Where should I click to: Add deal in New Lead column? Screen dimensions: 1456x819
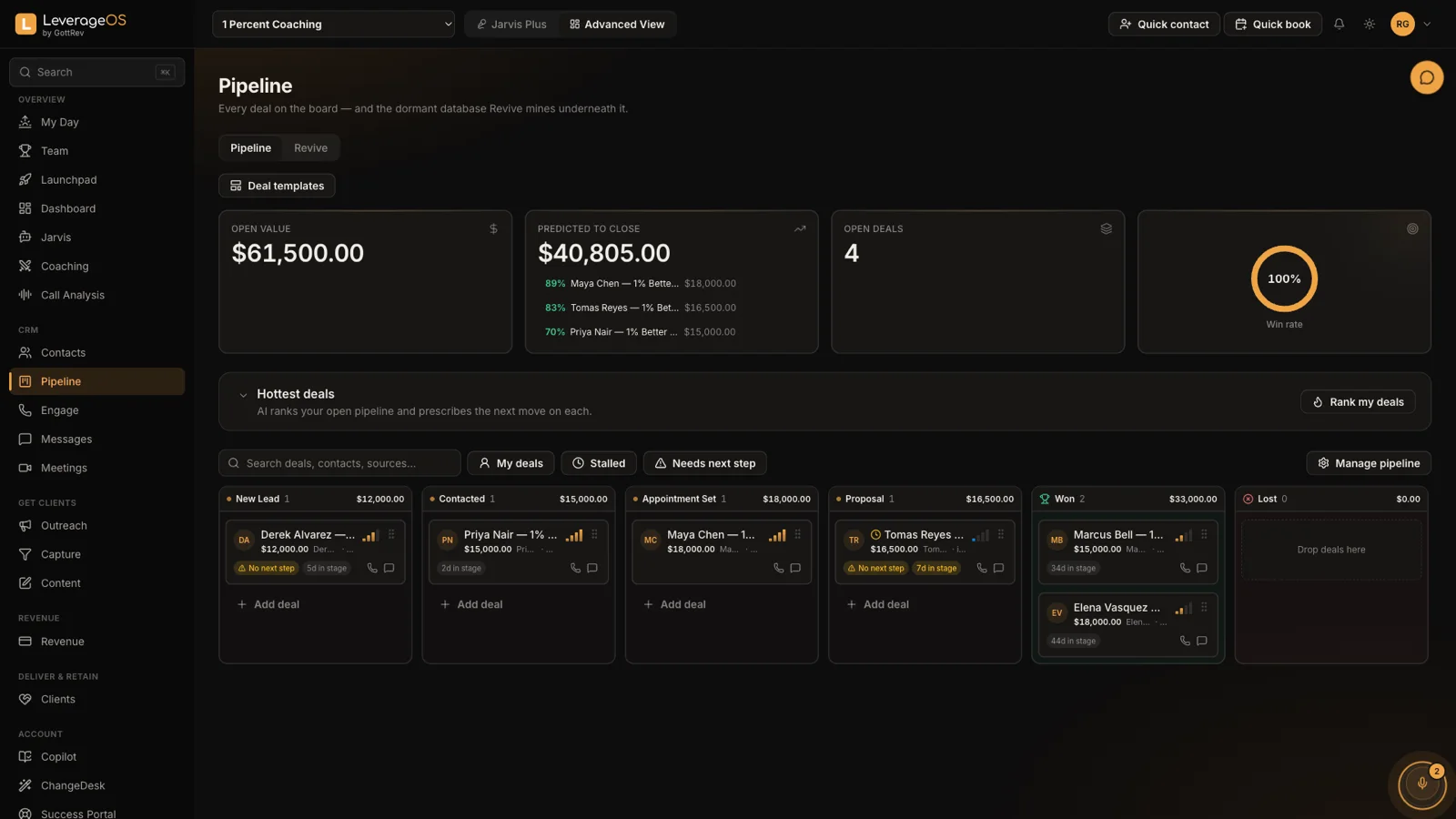[268, 604]
